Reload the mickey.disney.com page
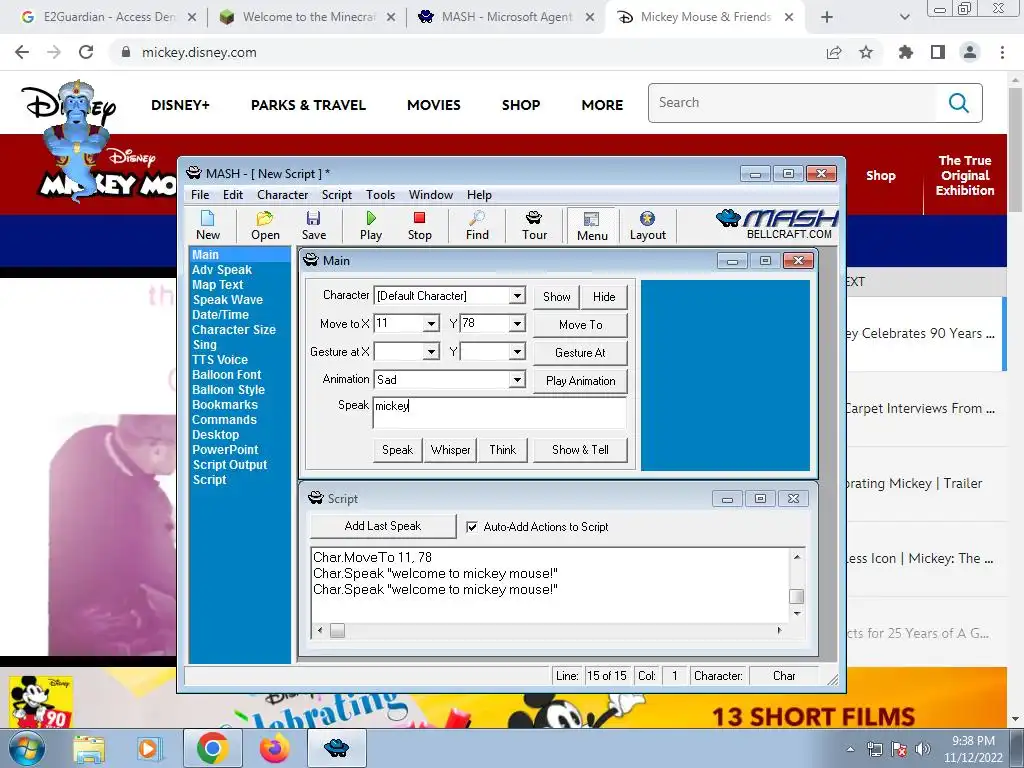 point(86,52)
